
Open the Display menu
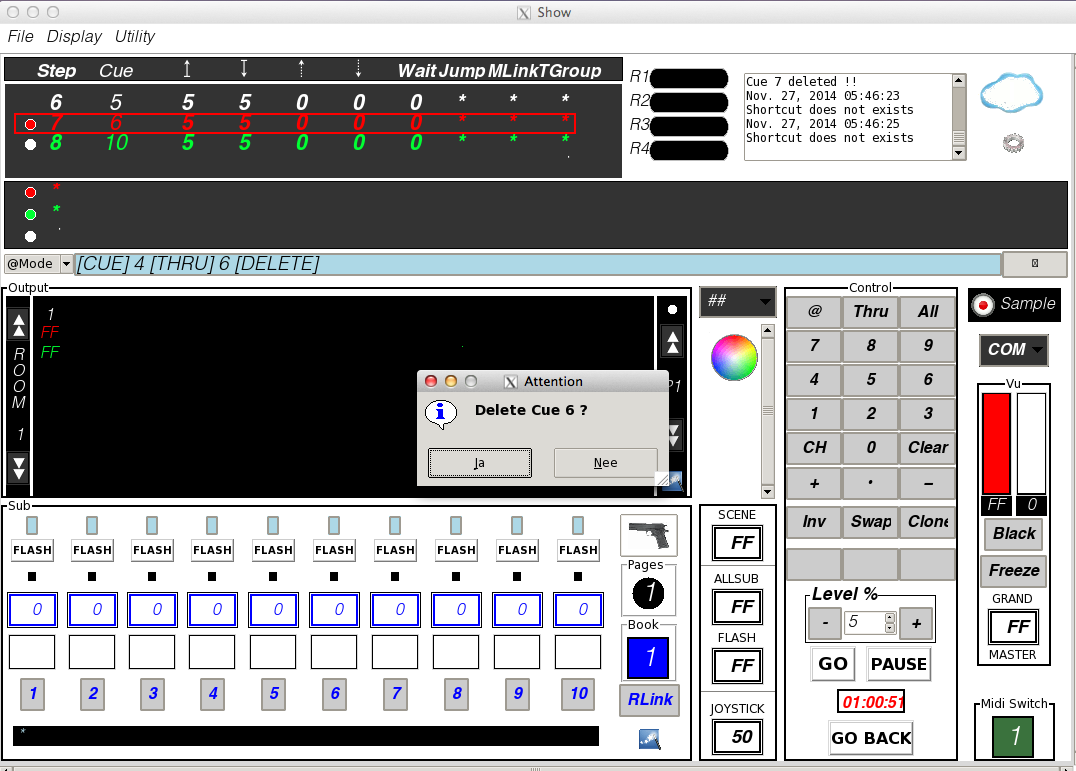(x=74, y=36)
